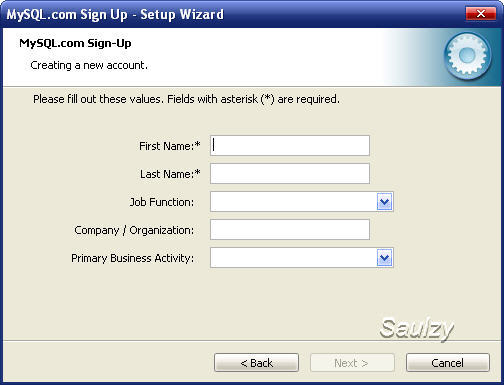
Task: Click the Saulzy watermark text
Action: pyautogui.click(x=417, y=329)
